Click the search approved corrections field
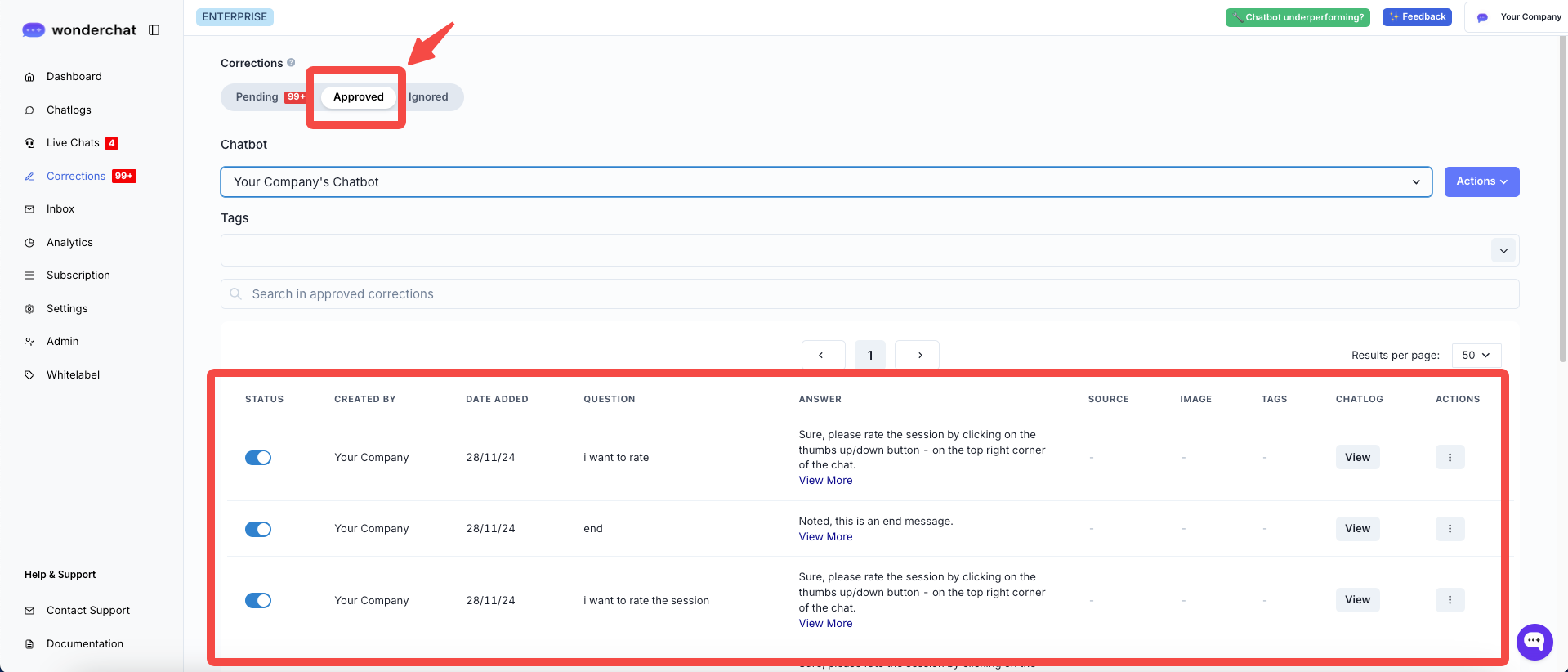Screen dimensions: 1568x672 (x=869, y=294)
